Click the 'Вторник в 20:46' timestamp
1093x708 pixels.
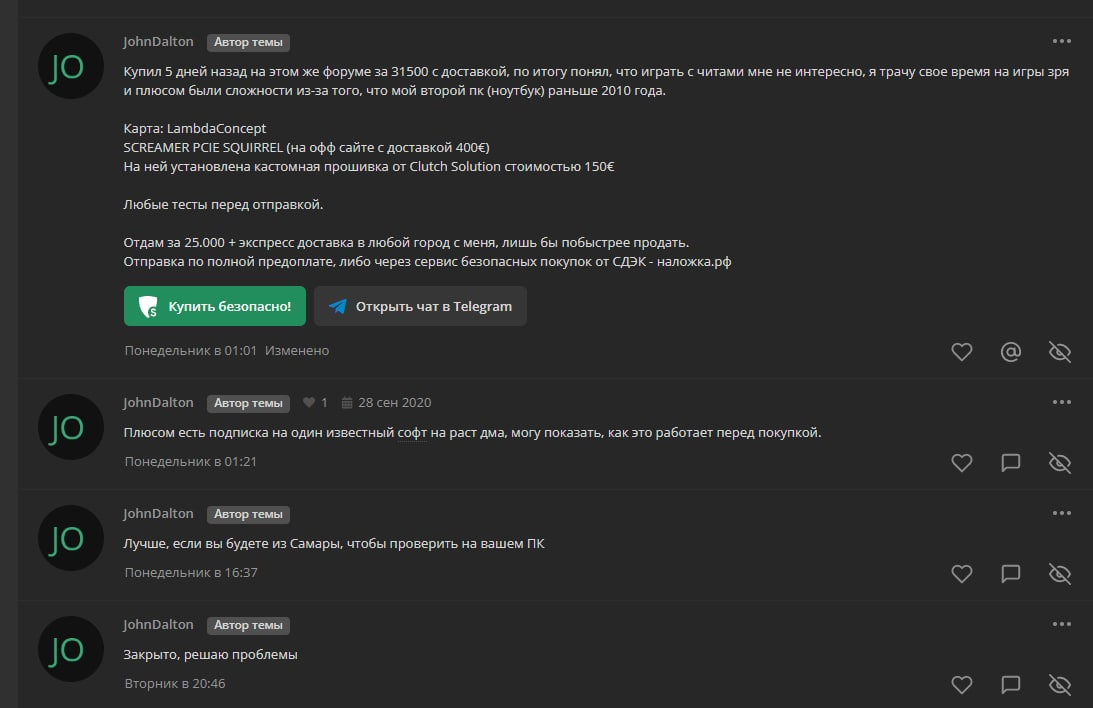(x=175, y=684)
